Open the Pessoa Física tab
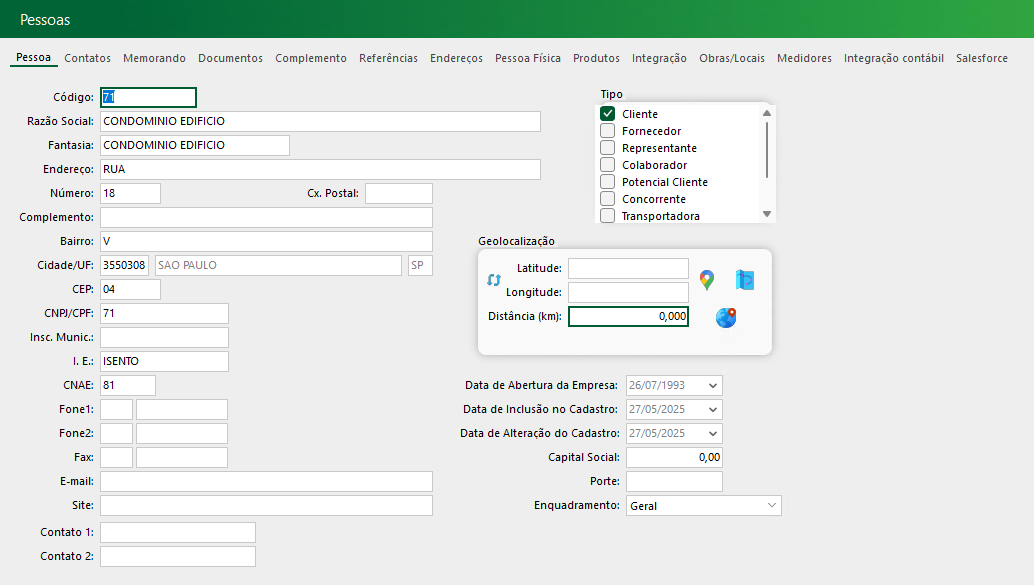 pos(528,58)
